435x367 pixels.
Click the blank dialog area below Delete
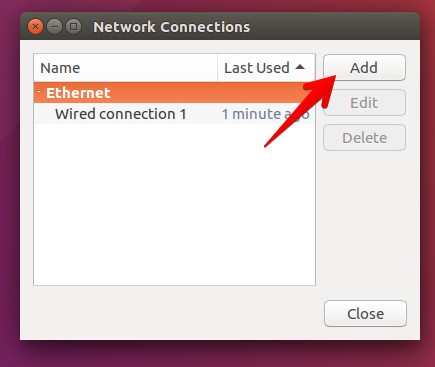[364, 223]
